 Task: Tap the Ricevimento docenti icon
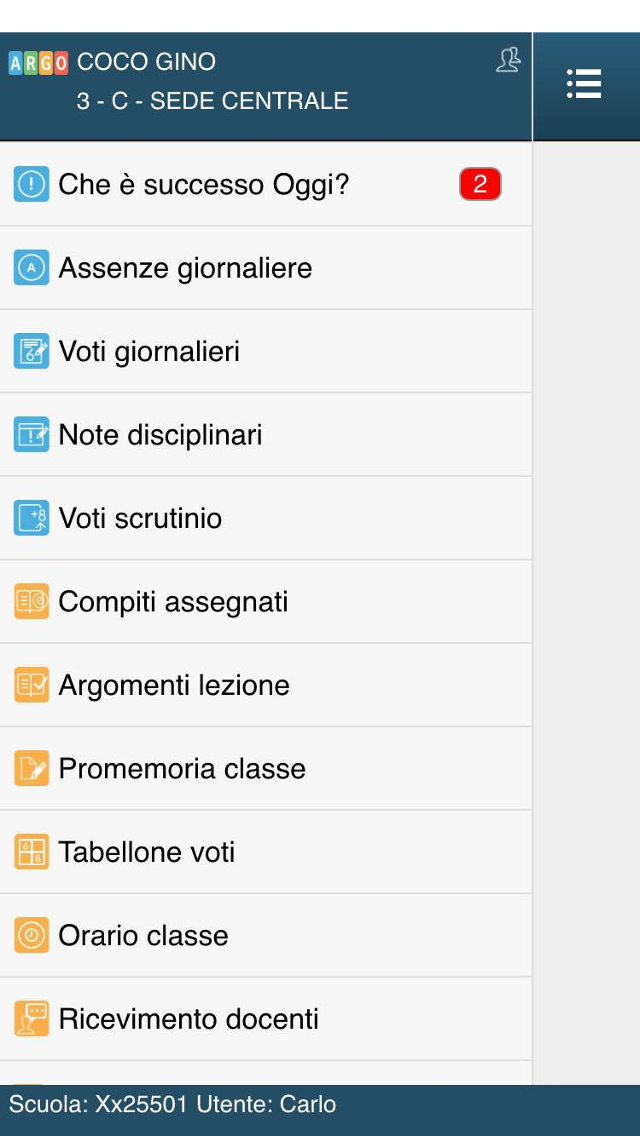[32, 1018]
